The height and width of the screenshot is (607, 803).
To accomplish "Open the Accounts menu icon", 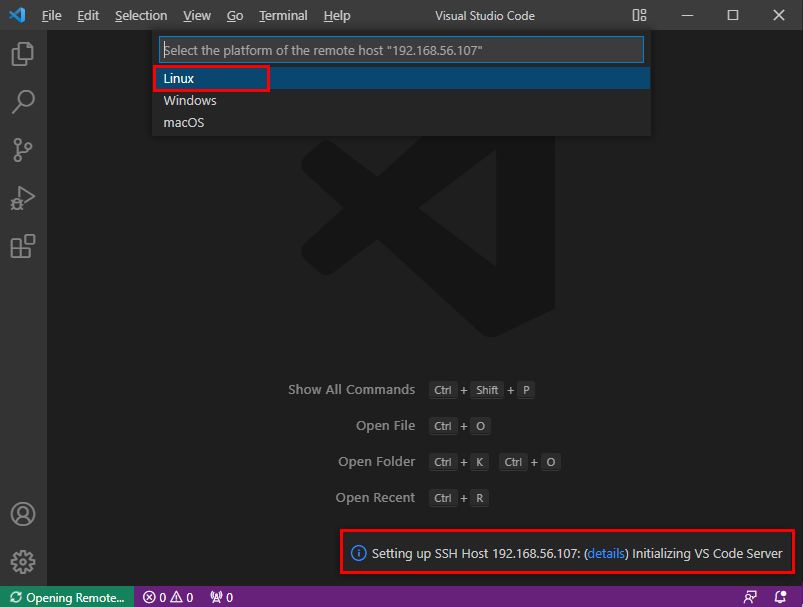I will pos(23,514).
